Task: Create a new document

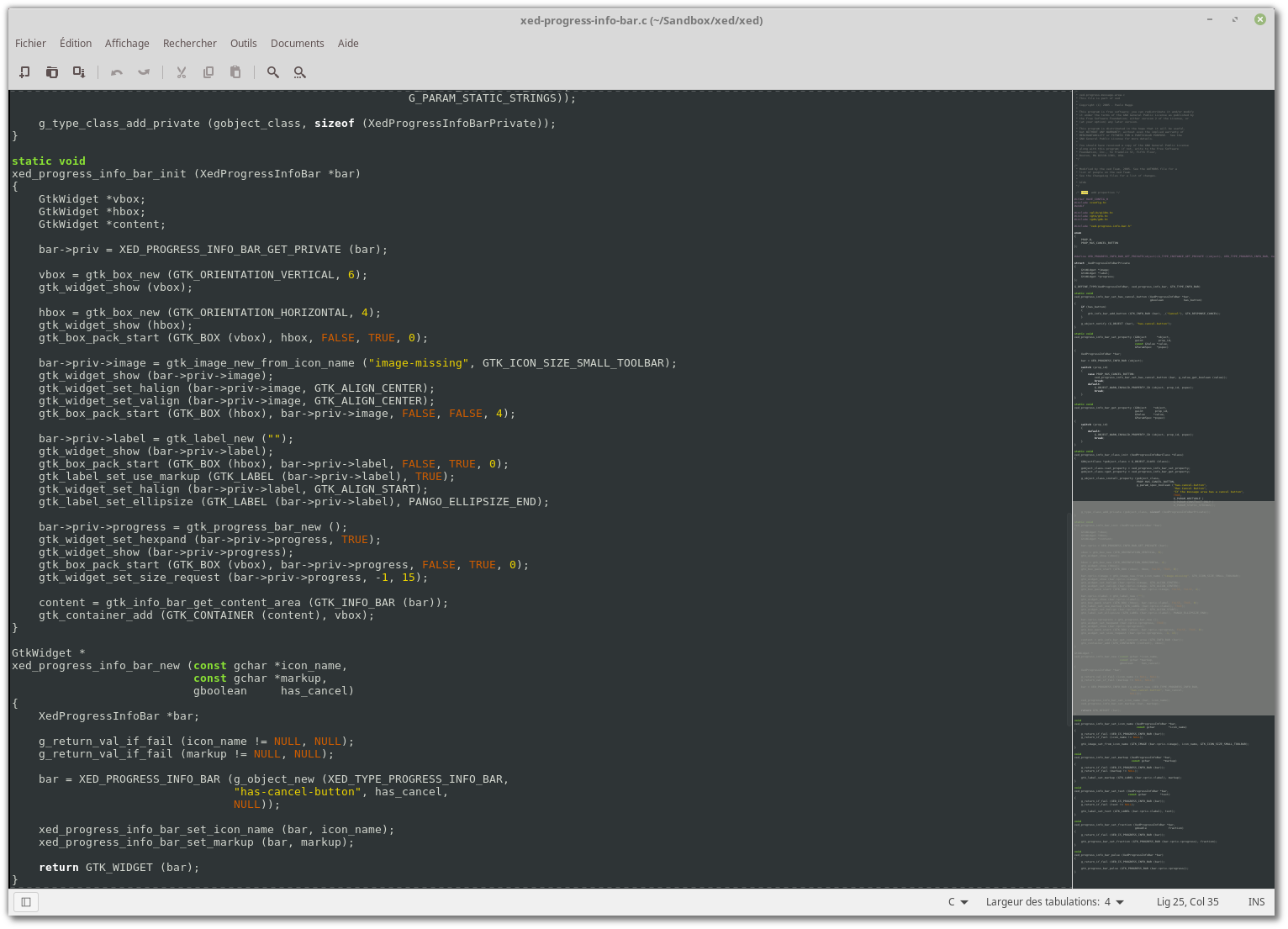Action: tap(24, 71)
